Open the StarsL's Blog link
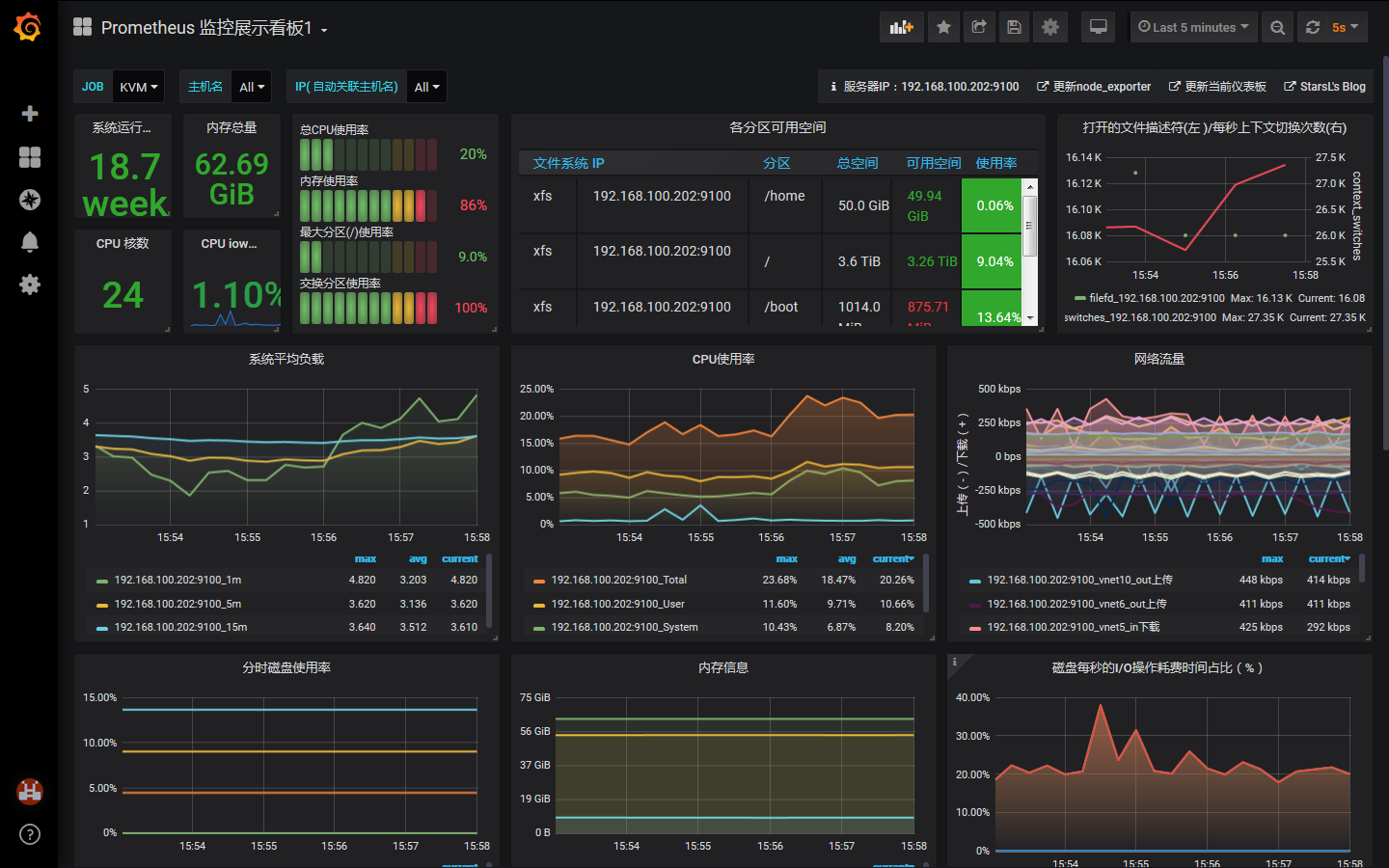 (x=1324, y=87)
